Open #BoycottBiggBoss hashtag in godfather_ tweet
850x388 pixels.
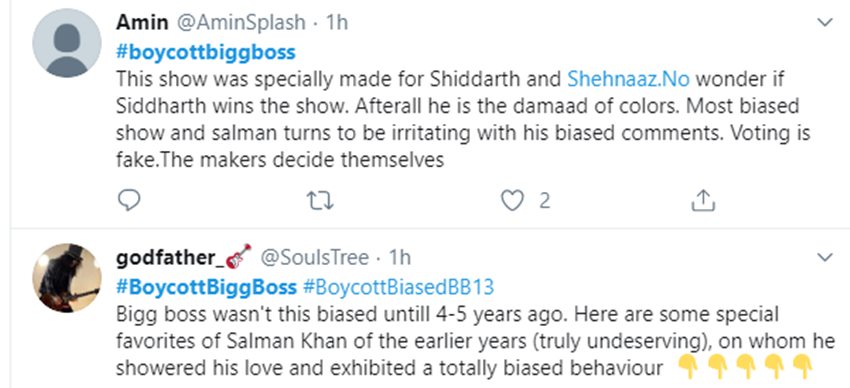coord(207,287)
